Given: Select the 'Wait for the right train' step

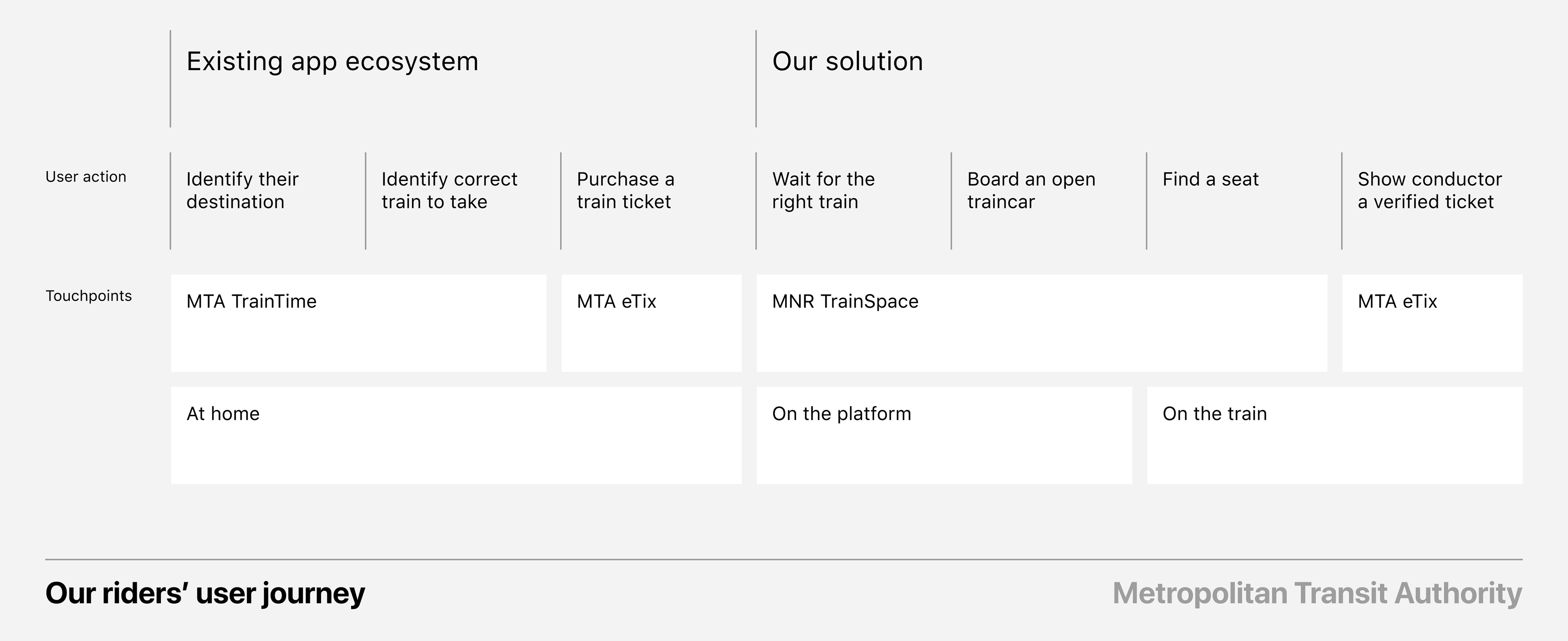Looking at the screenshot, I should point(823,190).
